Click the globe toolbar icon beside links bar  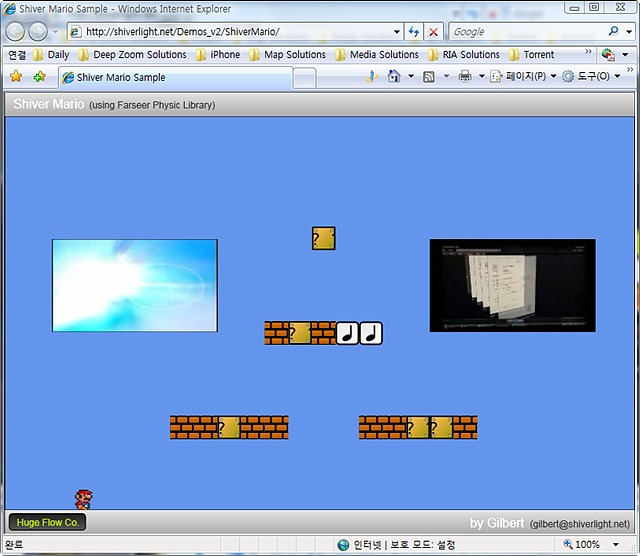(608, 55)
